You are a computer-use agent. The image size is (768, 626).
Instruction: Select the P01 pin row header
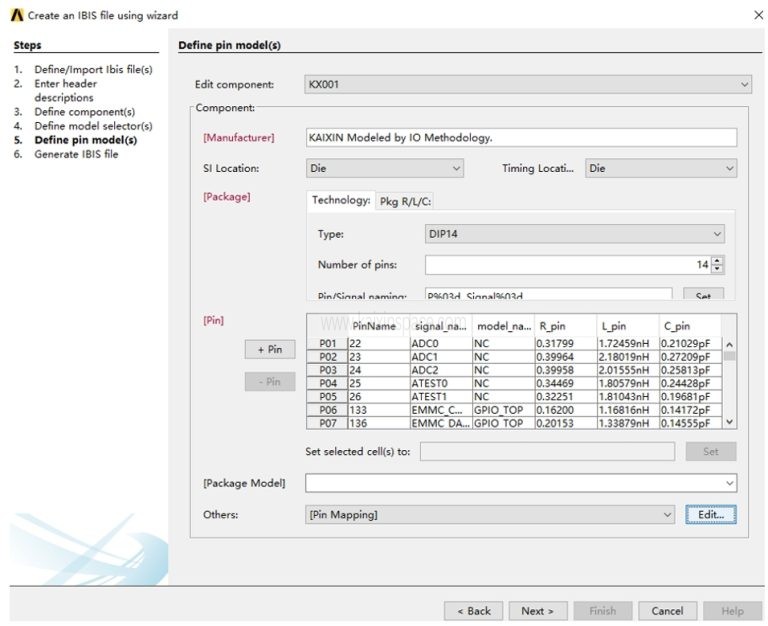[328, 344]
